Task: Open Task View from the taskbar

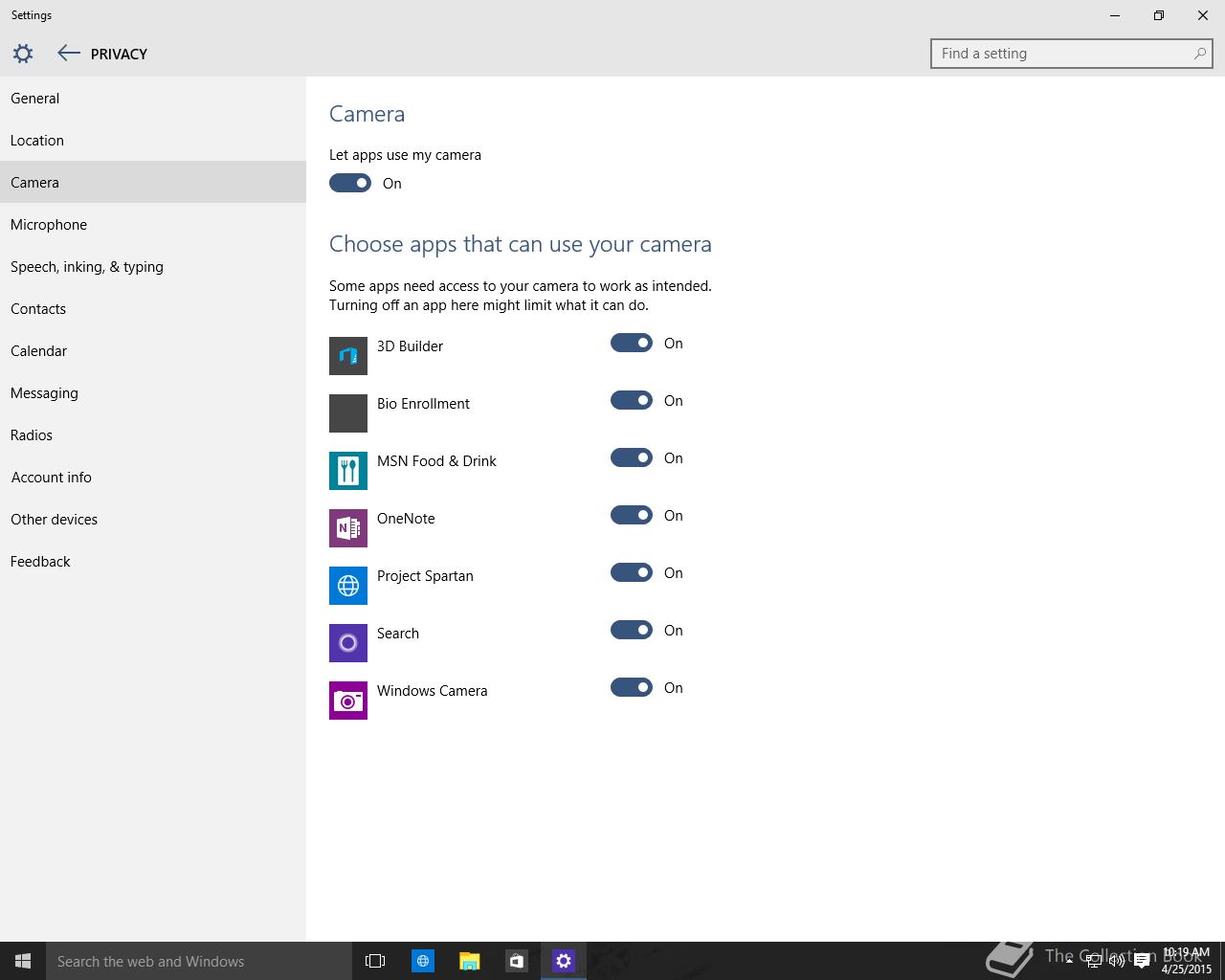Action: tap(375, 961)
